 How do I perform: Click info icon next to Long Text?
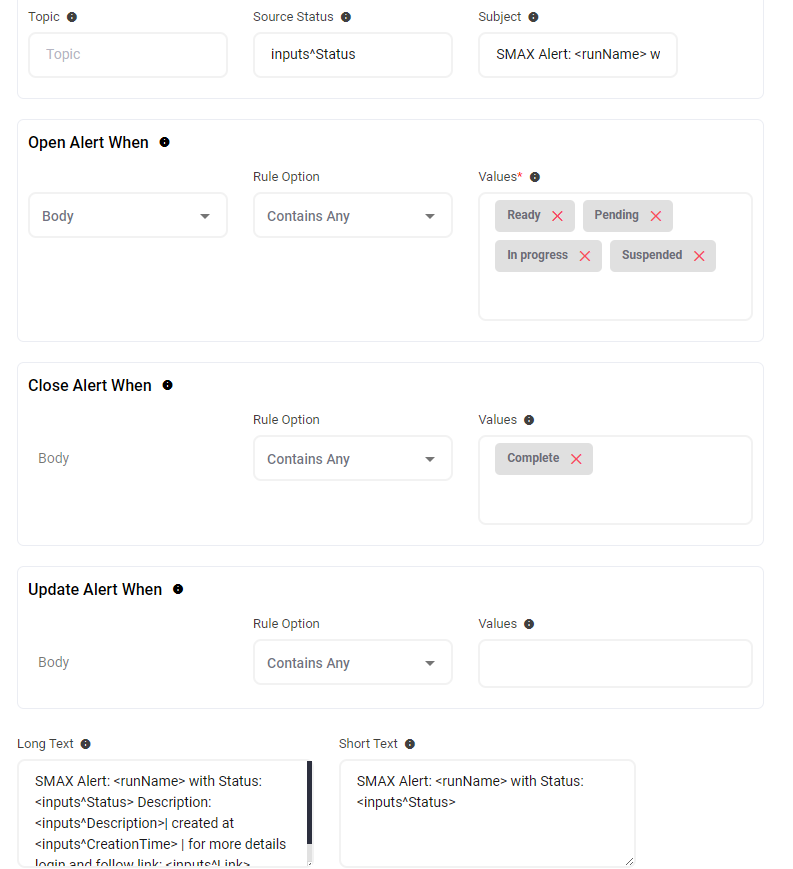tap(85, 744)
